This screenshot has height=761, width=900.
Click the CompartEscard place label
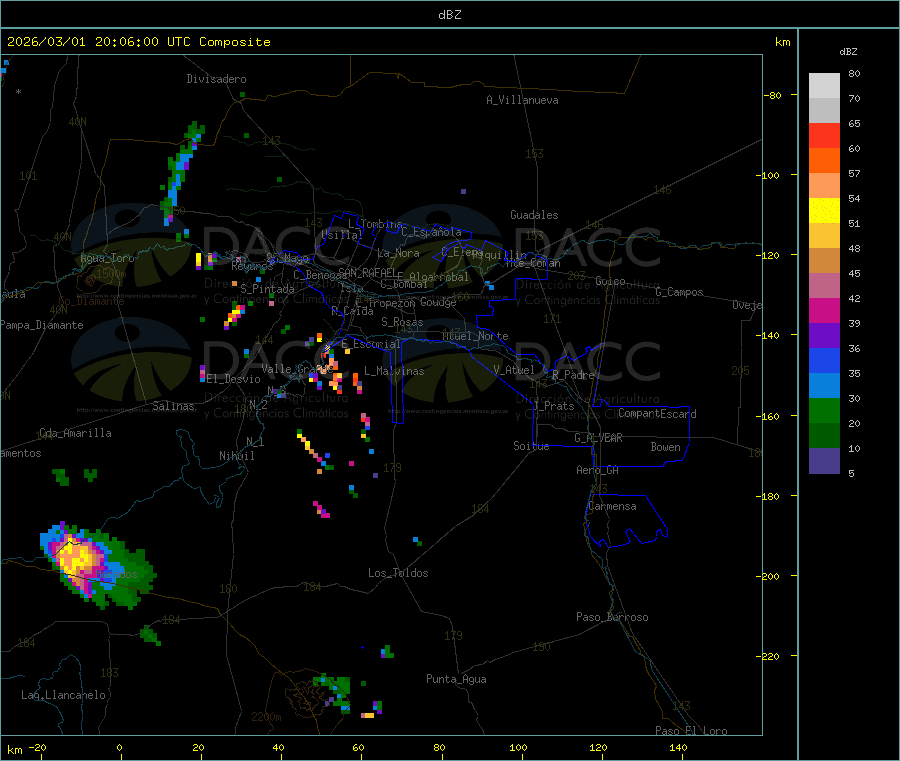coord(657,413)
